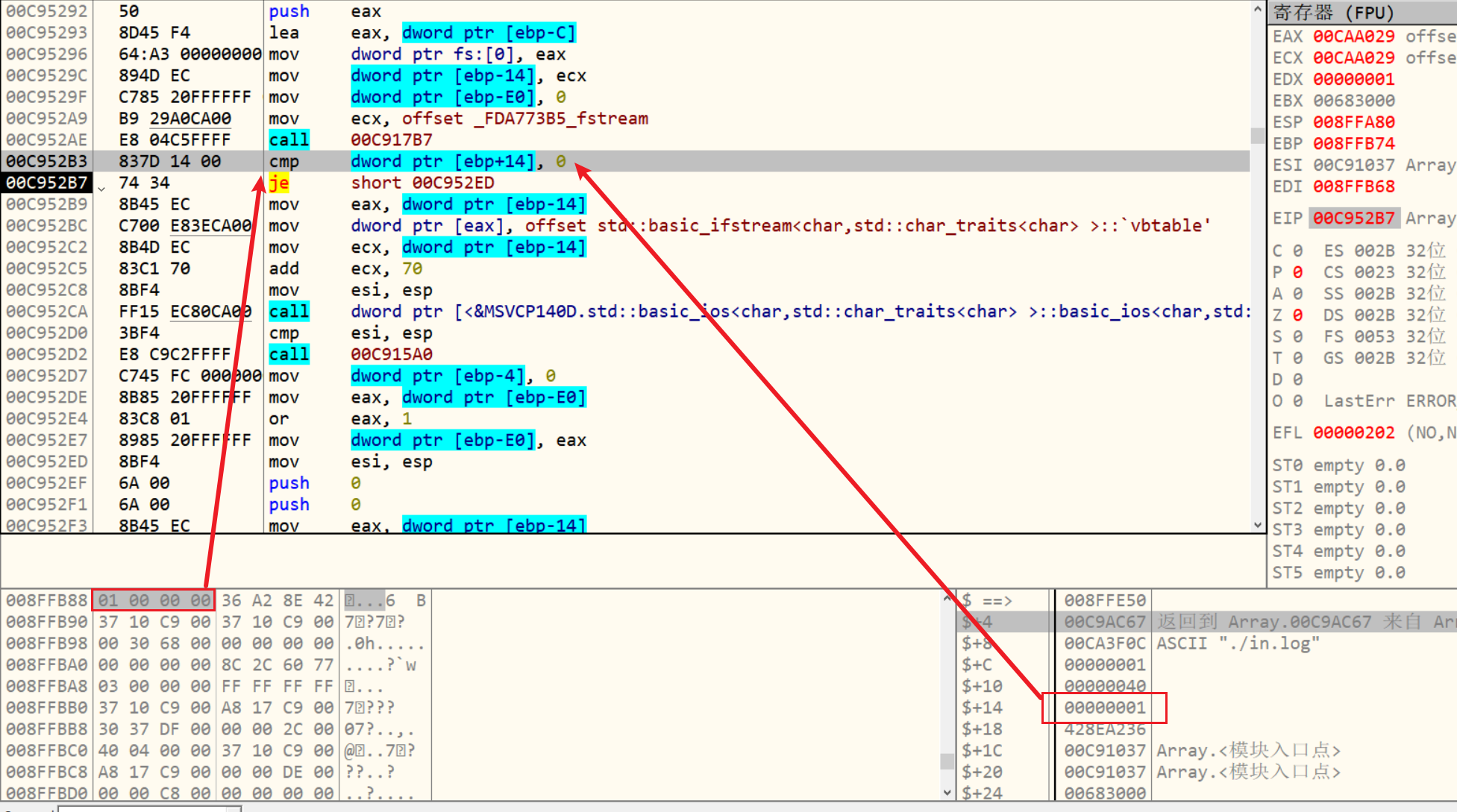Select the EDX register value 00000001

[x=1353, y=80]
